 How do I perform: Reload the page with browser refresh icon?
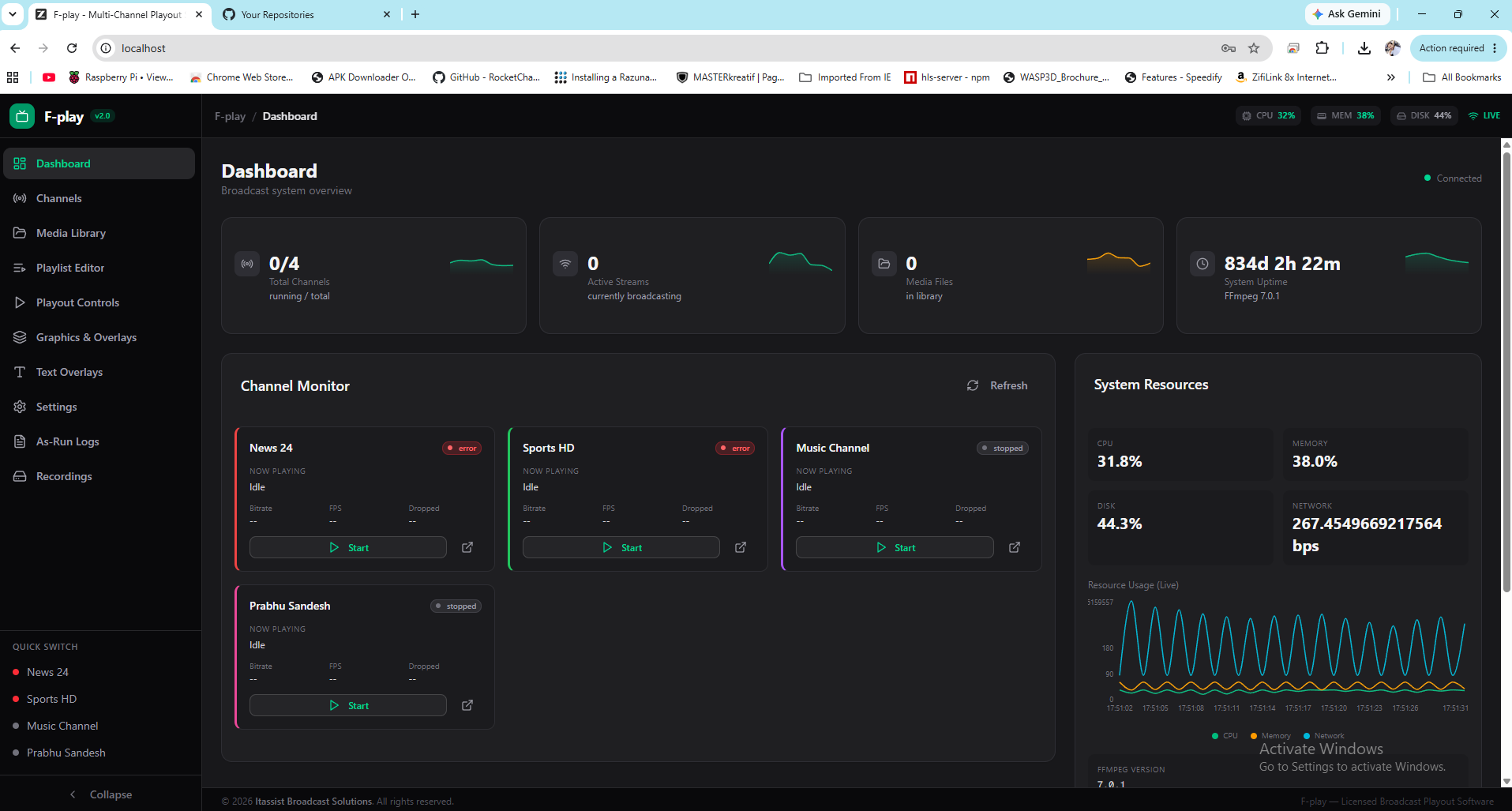click(72, 48)
